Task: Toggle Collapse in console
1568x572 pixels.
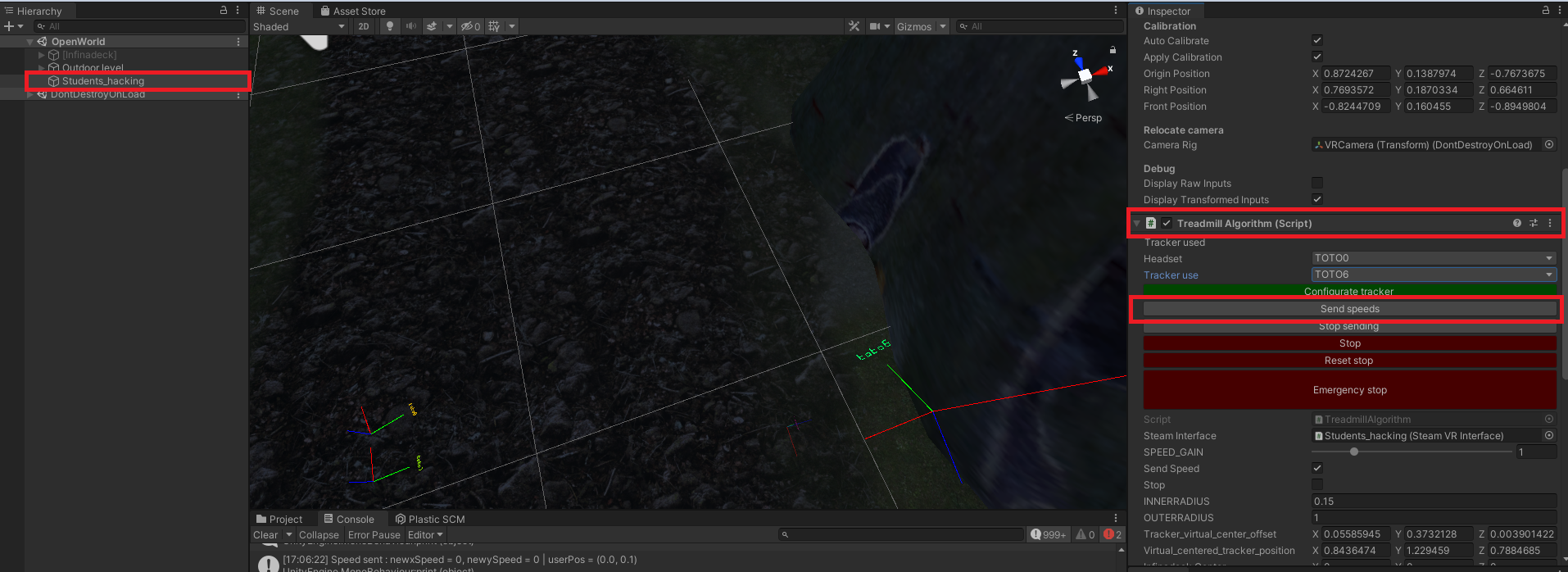Action: 319,534
